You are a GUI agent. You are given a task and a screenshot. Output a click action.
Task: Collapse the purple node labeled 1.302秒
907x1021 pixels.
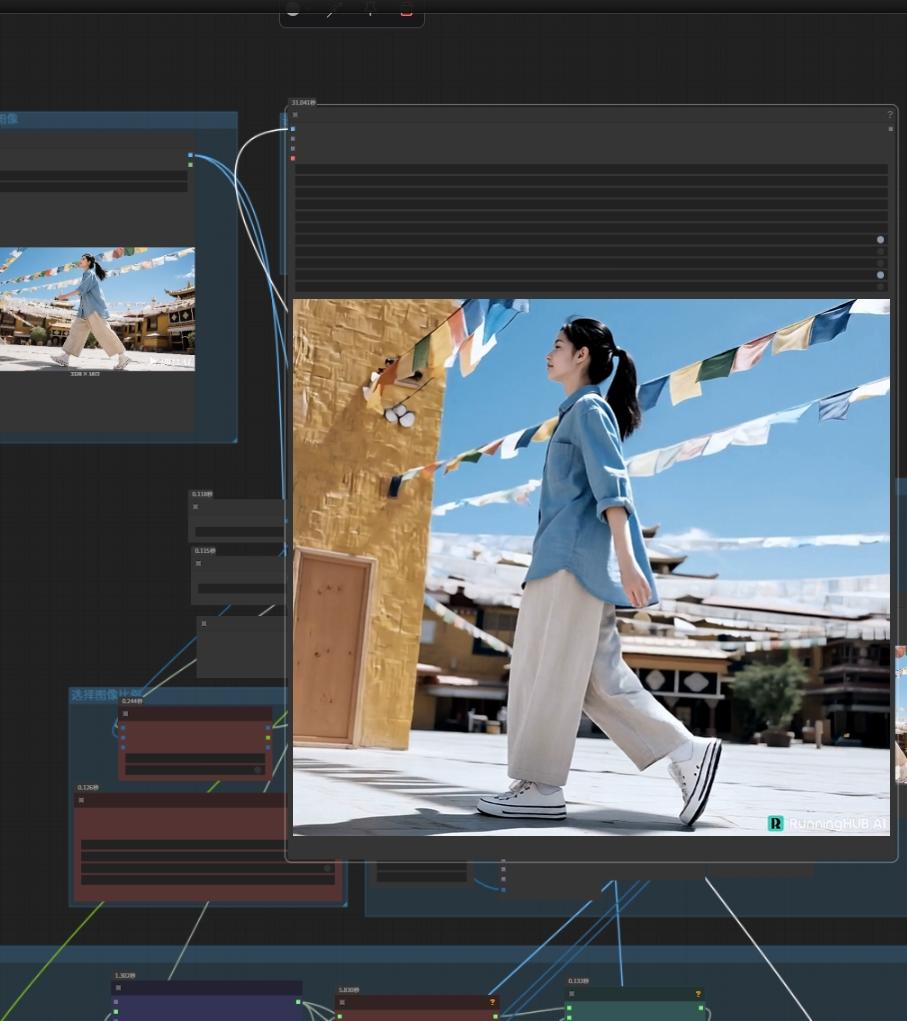(118, 988)
